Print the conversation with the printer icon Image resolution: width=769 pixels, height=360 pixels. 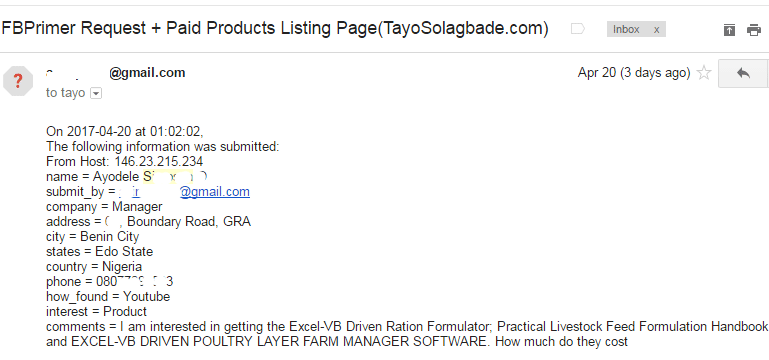click(x=754, y=30)
